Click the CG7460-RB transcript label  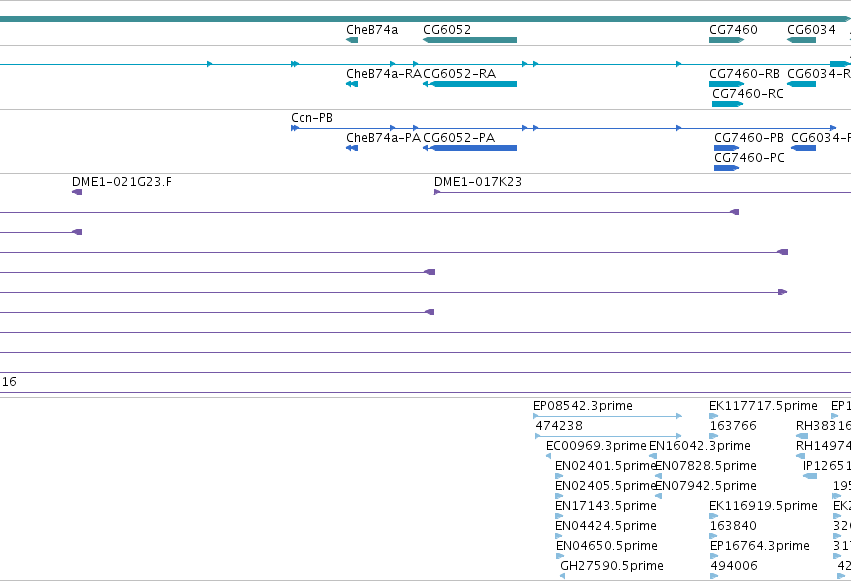744,74
